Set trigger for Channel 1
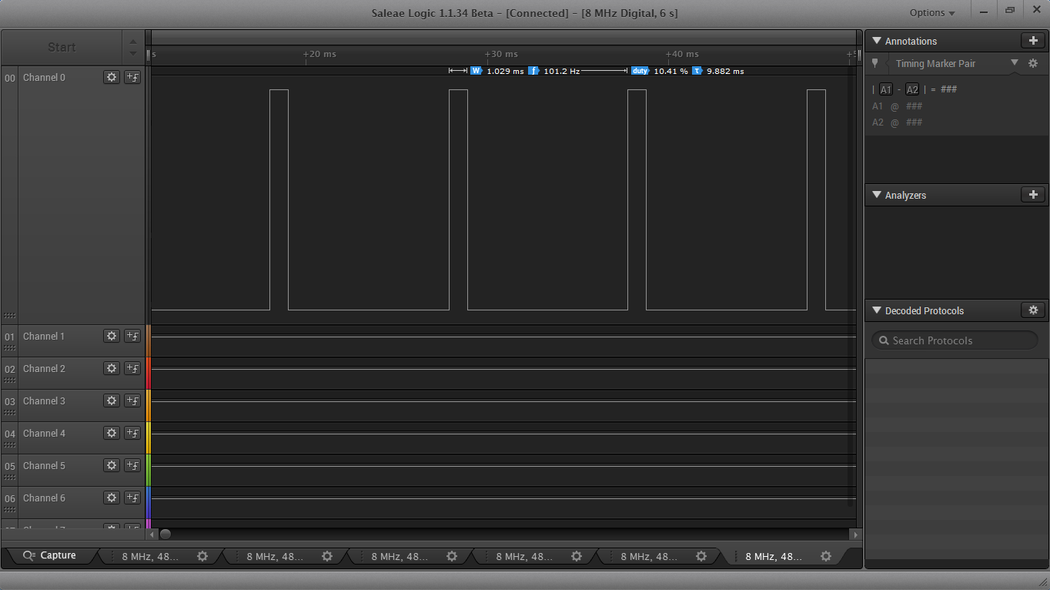The image size is (1050, 590). pyautogui.click(x=133, y=336)
